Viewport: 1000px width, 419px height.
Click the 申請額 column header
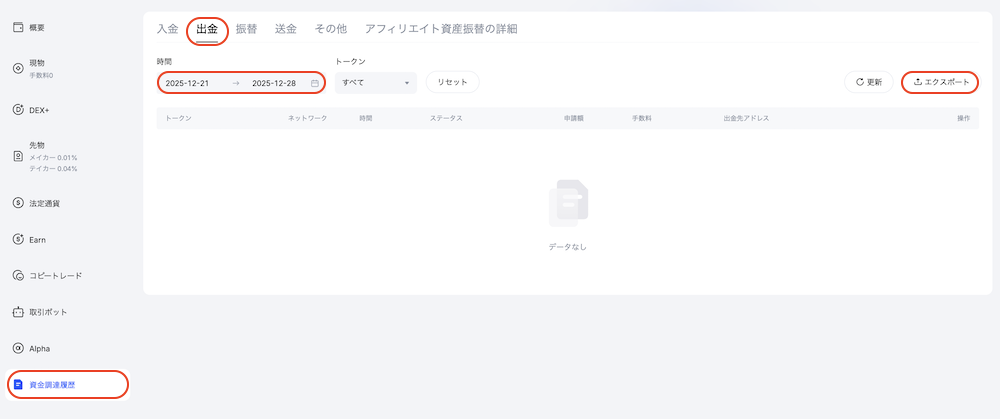coord(574,119)
